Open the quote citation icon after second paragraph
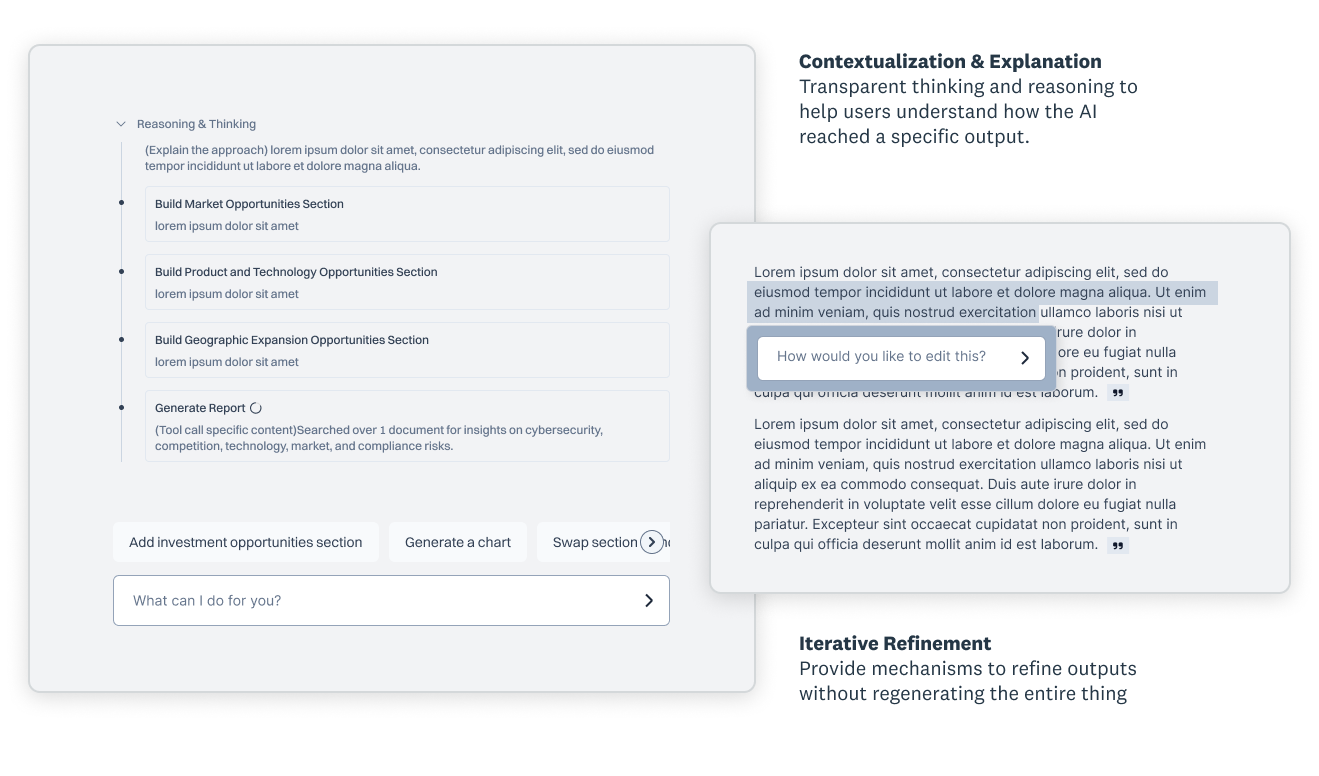The width and height of the screenshot is (1319, 776). [x=1118, y=545]
